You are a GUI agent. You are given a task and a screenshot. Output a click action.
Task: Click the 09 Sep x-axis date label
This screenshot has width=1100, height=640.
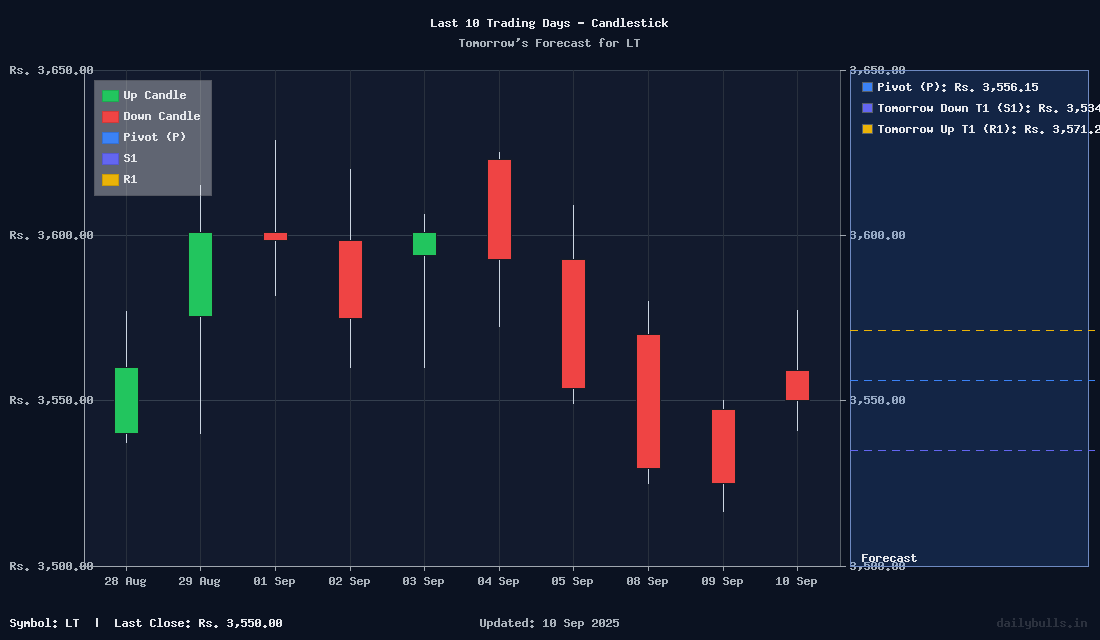click(x=722, y=581)
